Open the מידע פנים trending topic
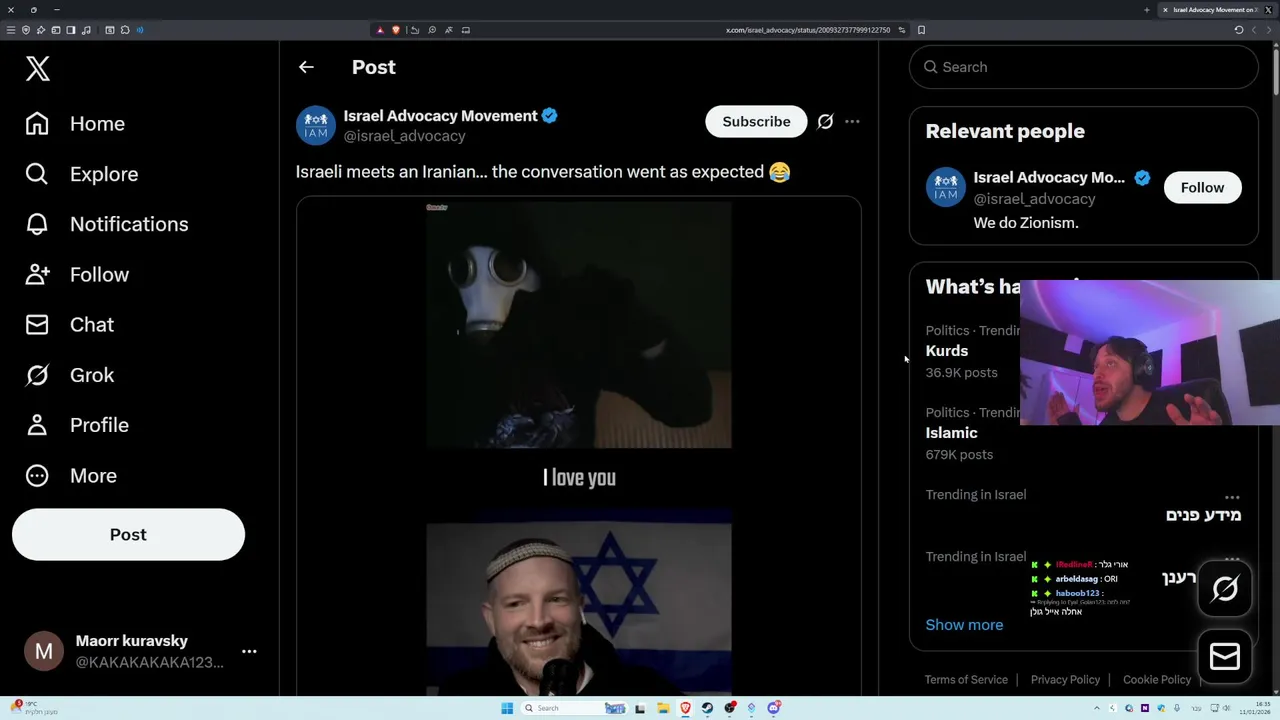Viewport: 1280px width, 720px height. [1203, 515]
